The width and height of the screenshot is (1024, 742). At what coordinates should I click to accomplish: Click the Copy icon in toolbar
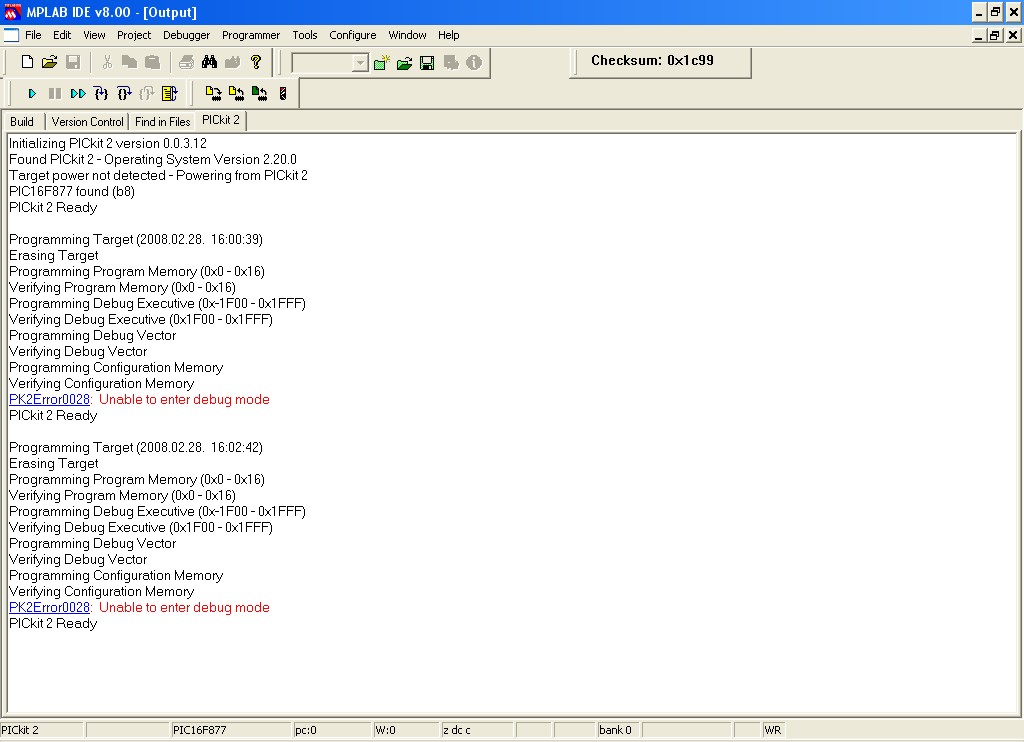129,62
